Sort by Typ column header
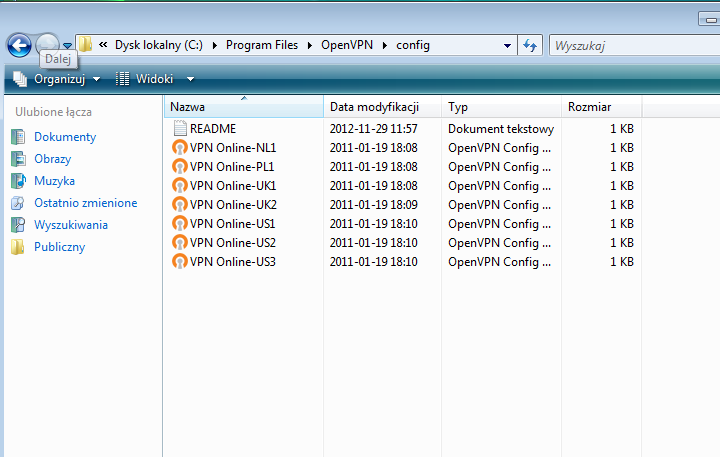720x457 pixels. coord(501,107)
